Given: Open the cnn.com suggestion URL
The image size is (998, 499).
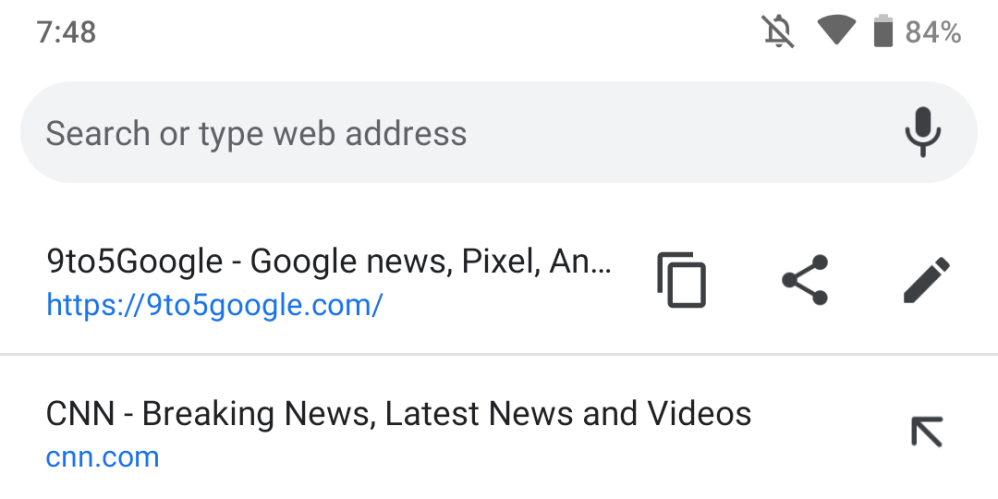Looking at the screenshot, I should 102,458.
